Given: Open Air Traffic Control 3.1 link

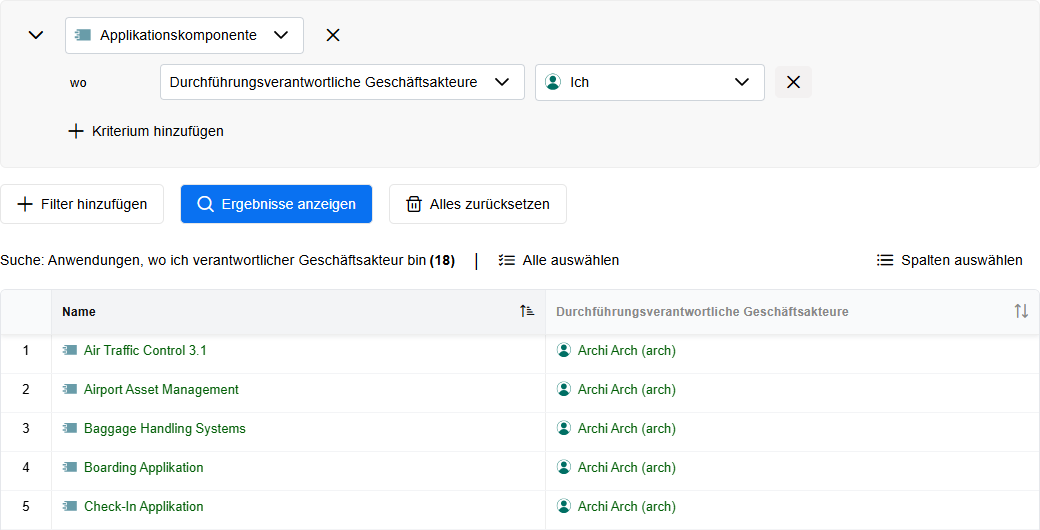Looking at the screenshot, I should point(145,350).
